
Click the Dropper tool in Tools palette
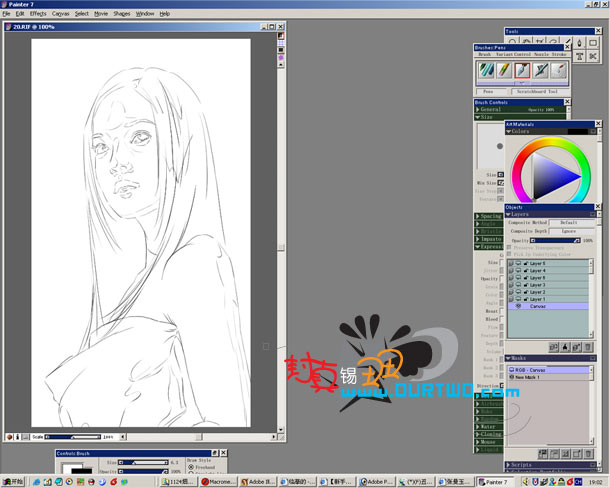pos(579,42)
